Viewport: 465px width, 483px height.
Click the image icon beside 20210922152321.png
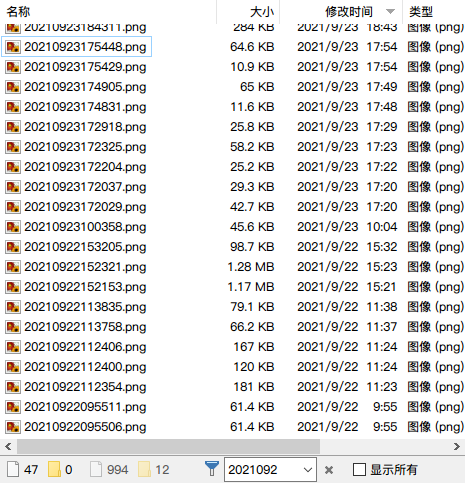point(13,267)
